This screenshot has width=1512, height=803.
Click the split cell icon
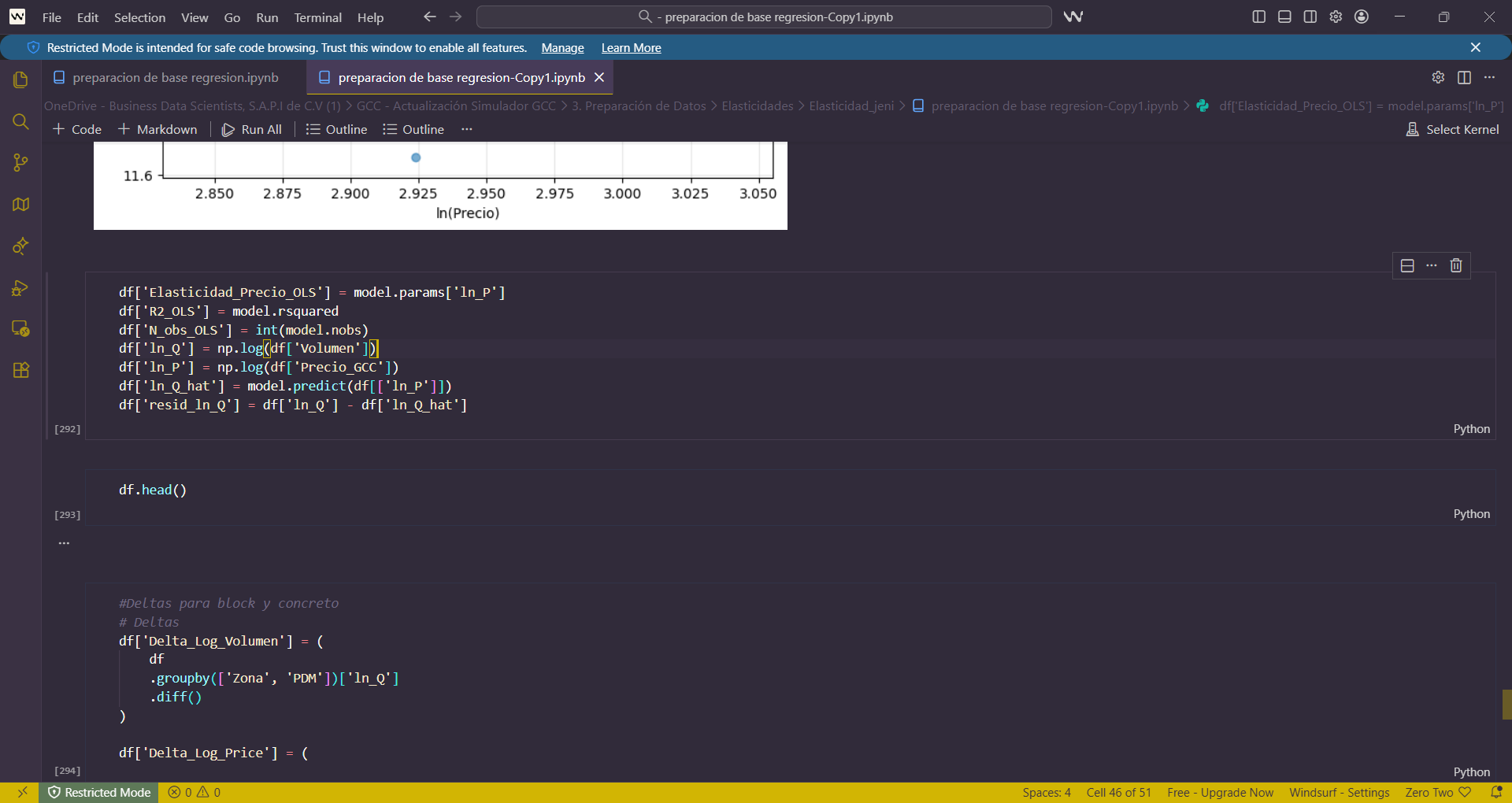pos(1407,265)
